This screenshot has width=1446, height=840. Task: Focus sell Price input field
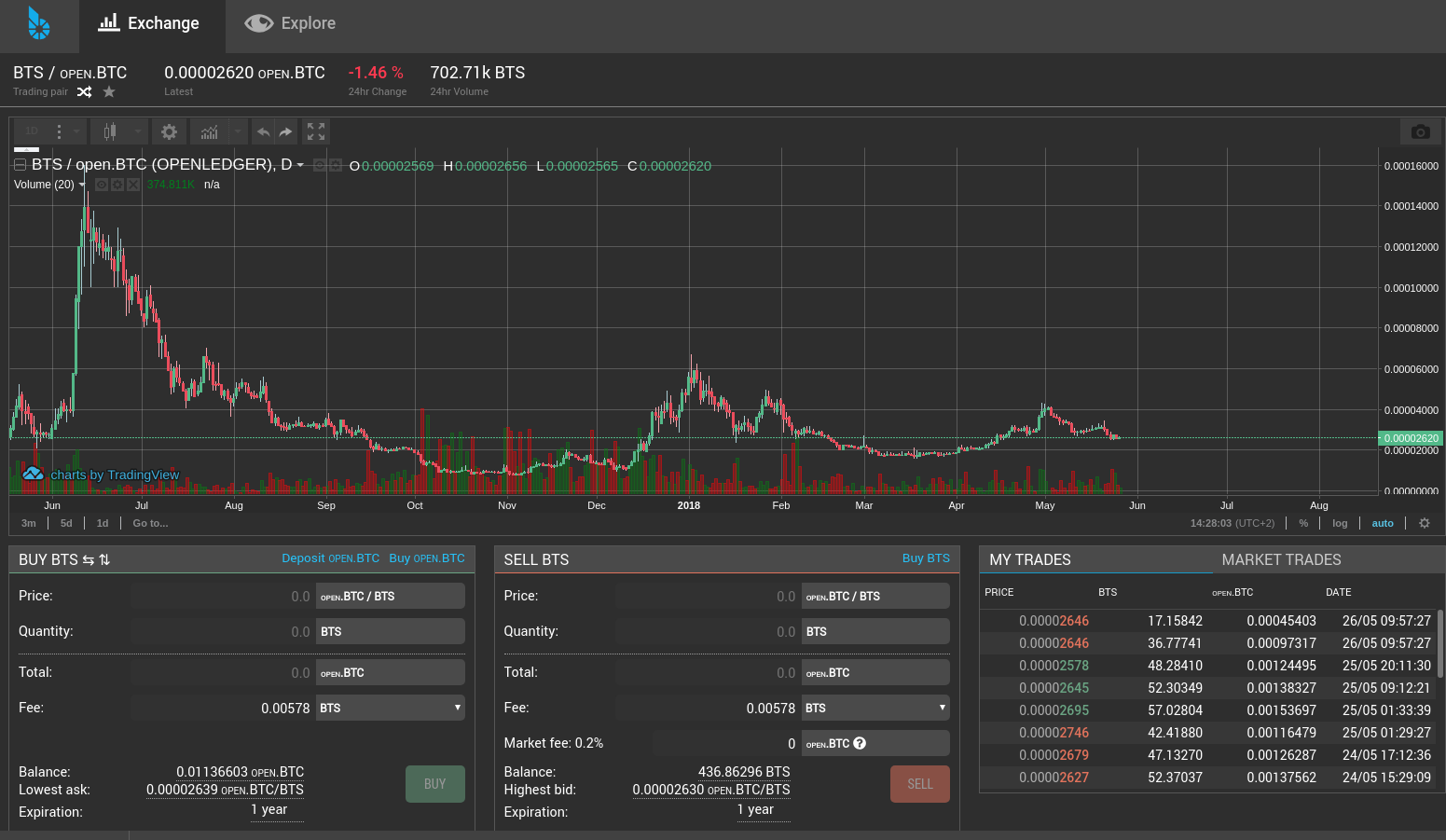709,596
